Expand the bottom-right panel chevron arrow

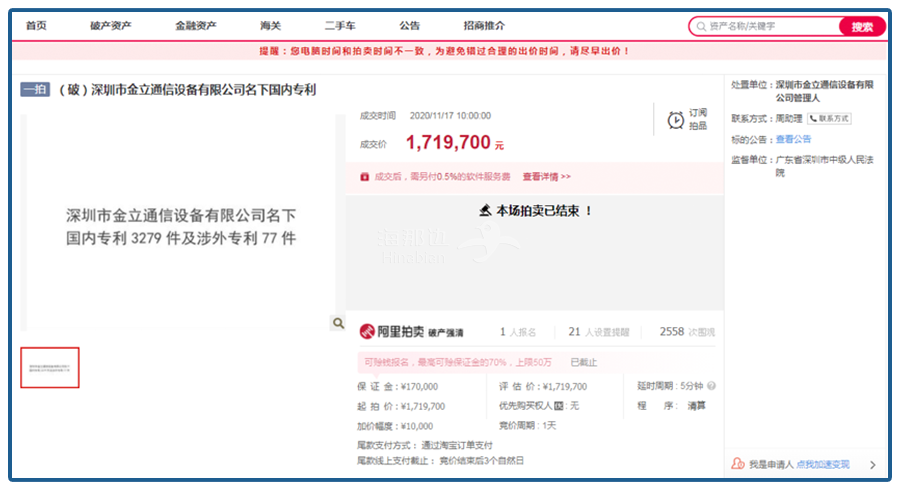click(872, 464)
